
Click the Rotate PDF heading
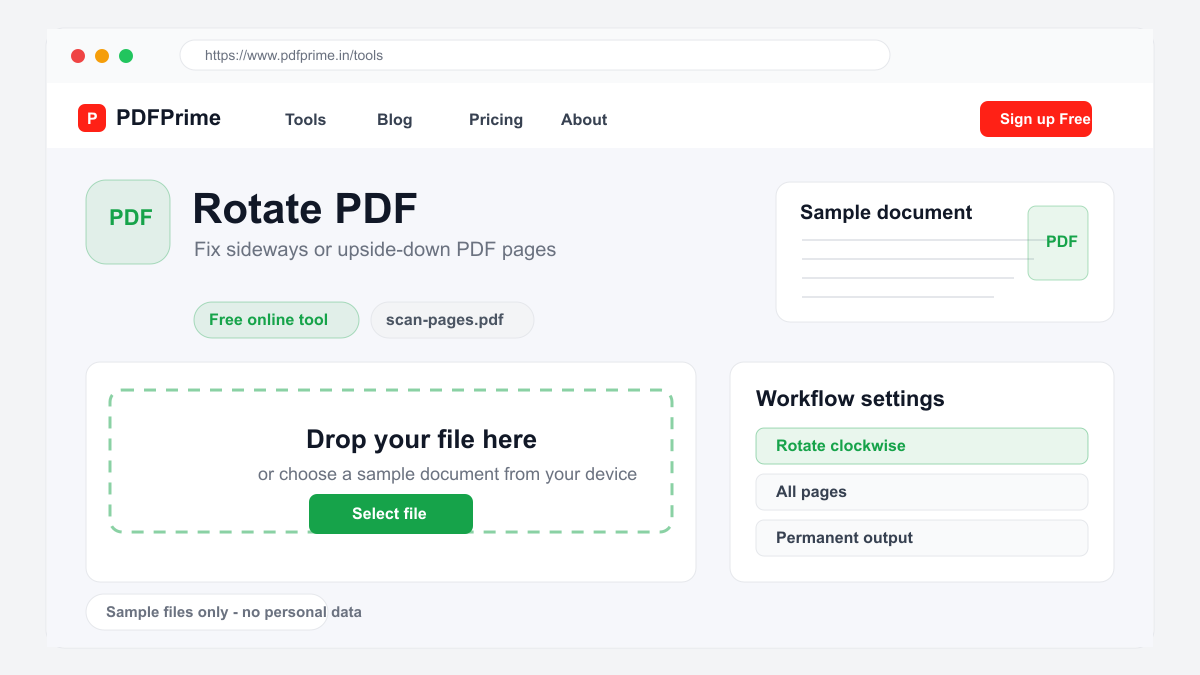(x=304, y=208)
